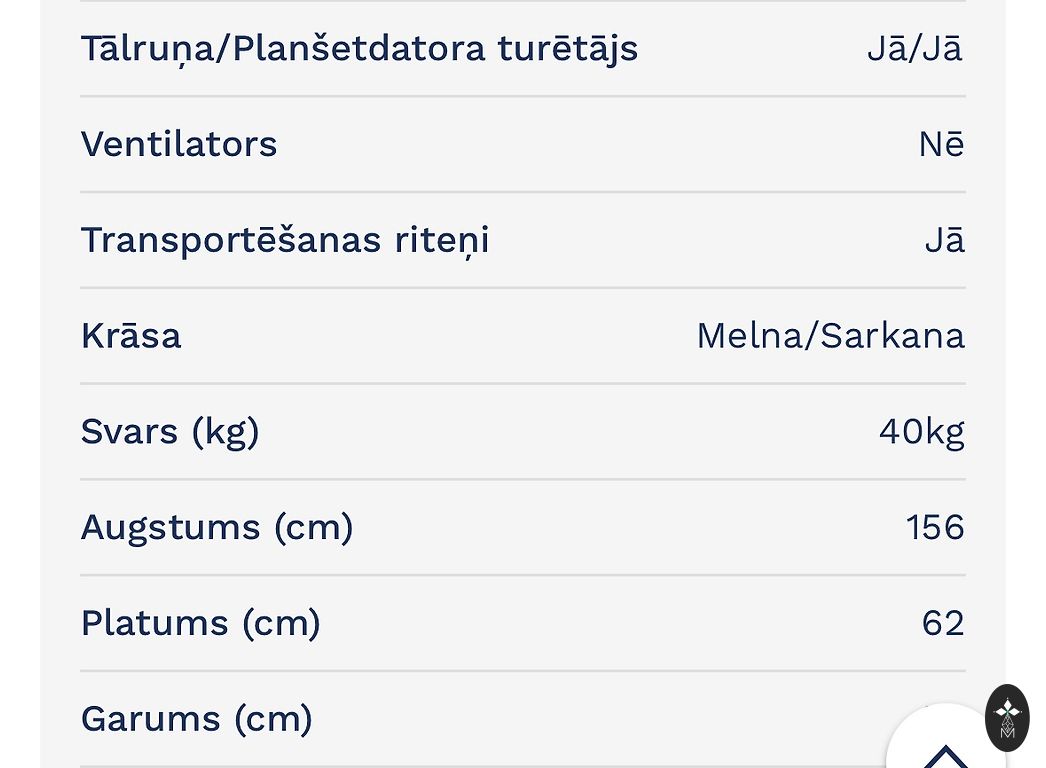Select the Planšetdatora turētājs label text
The width and height of the screenshot is (1046, 768).
[435, 48]
